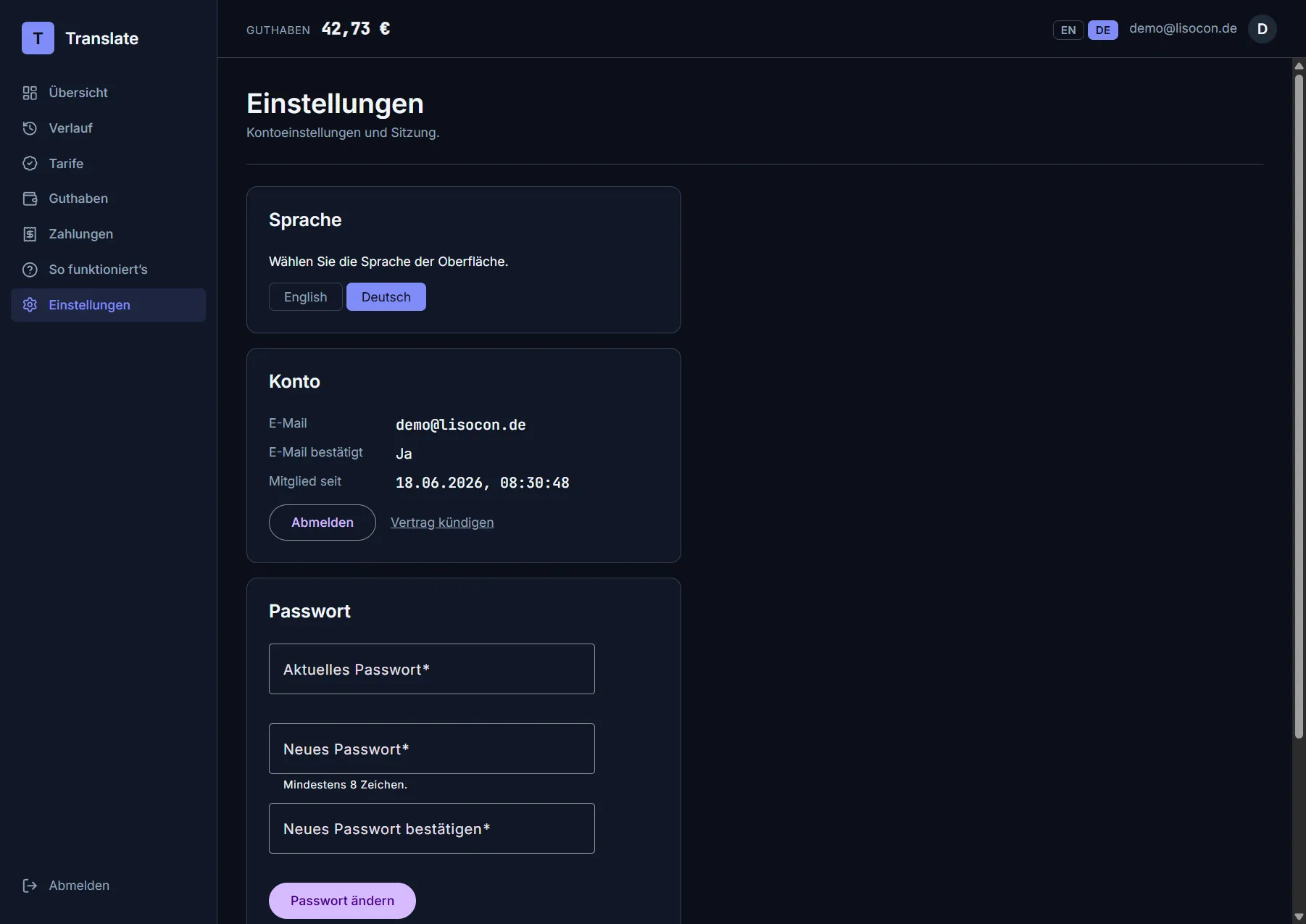Click the Translate app name
The image size is (1306, 924).
pos(102,38)
